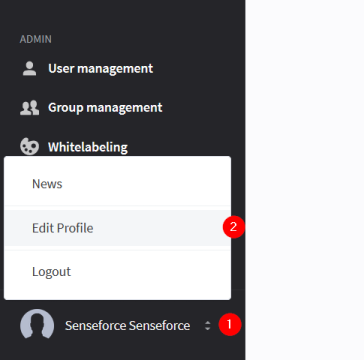Collapse the profile menu via Senseforce Senseforce name
The image size is (364, 360).
127,326
